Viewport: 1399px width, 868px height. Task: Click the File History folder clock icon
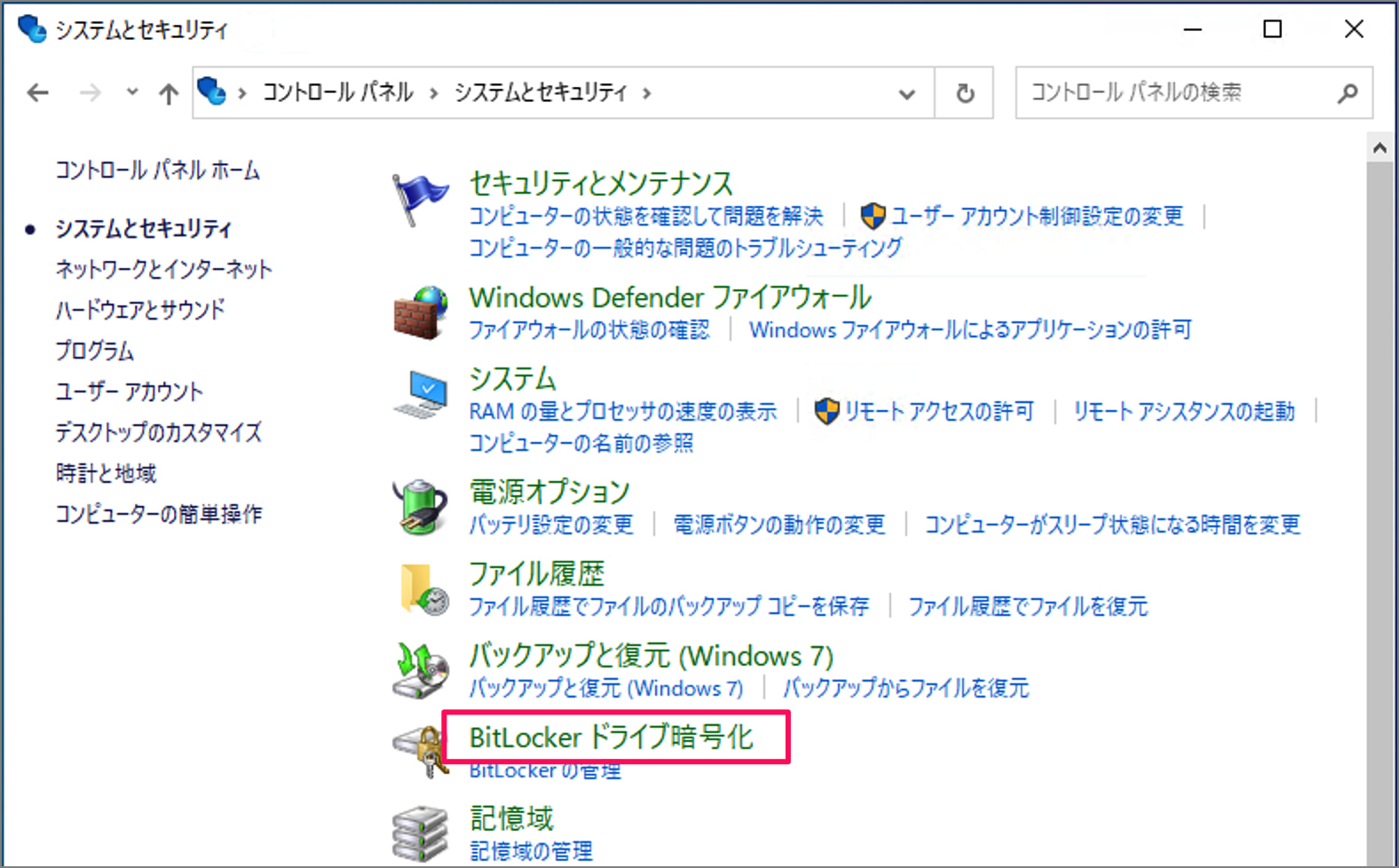[423, 588]
